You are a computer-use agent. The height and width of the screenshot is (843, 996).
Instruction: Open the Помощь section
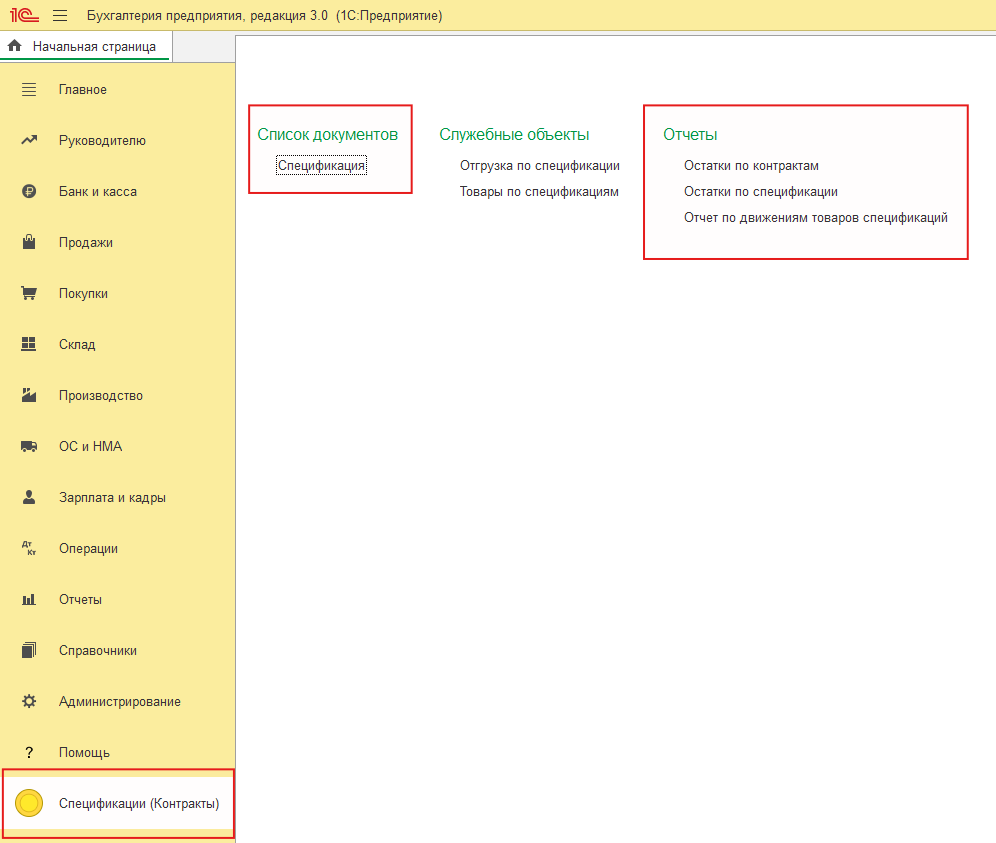[x=118, y=752]
